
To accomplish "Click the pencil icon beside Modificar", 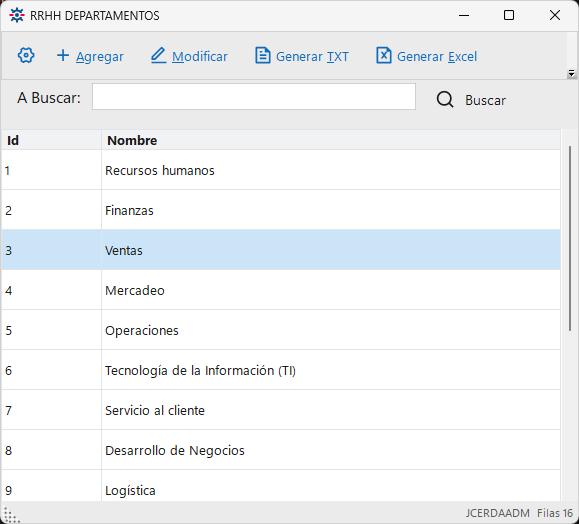I will 158,55.
